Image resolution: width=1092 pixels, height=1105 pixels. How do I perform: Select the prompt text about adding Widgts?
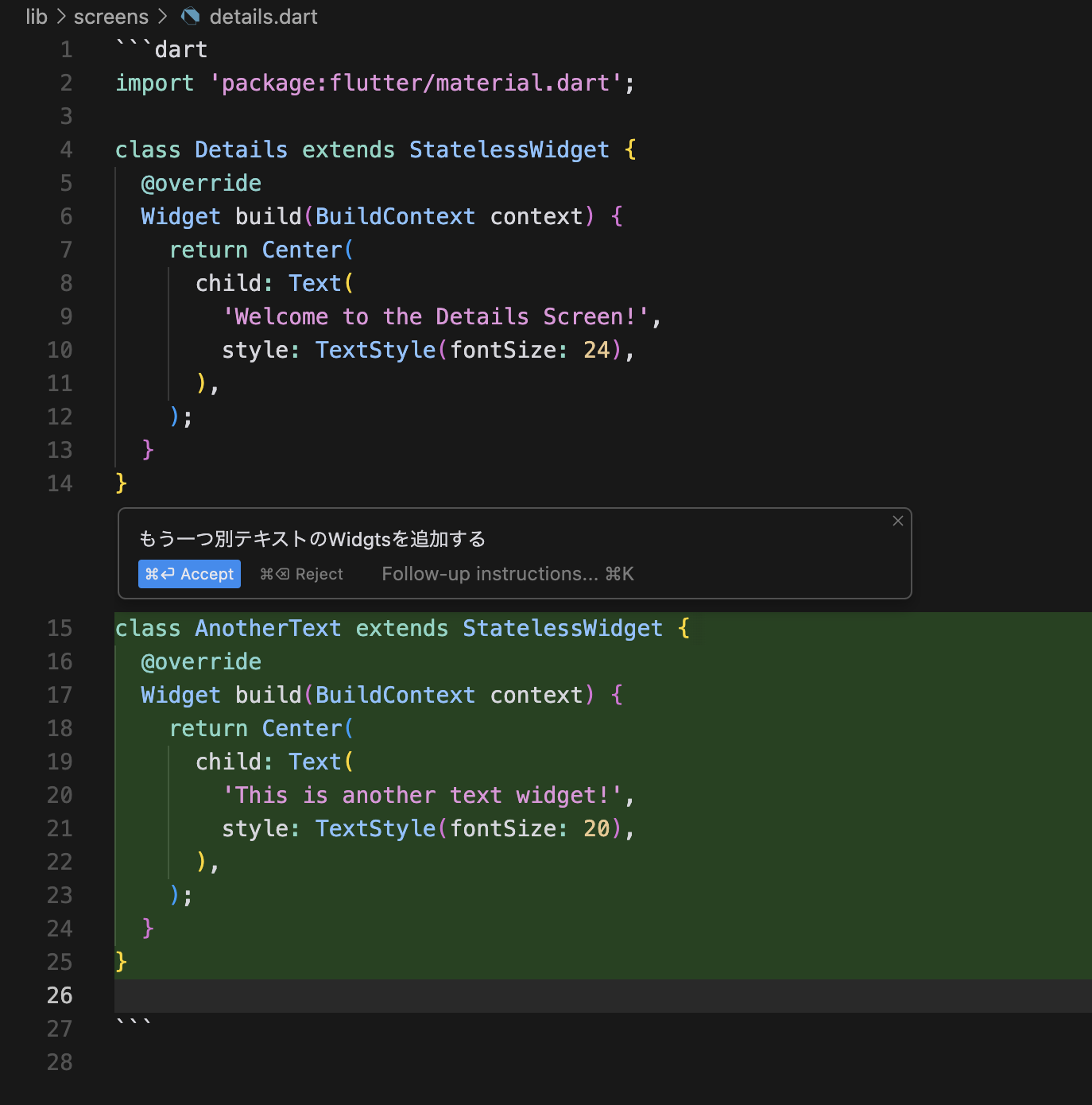pyautogui.click(x=312, y=539)
